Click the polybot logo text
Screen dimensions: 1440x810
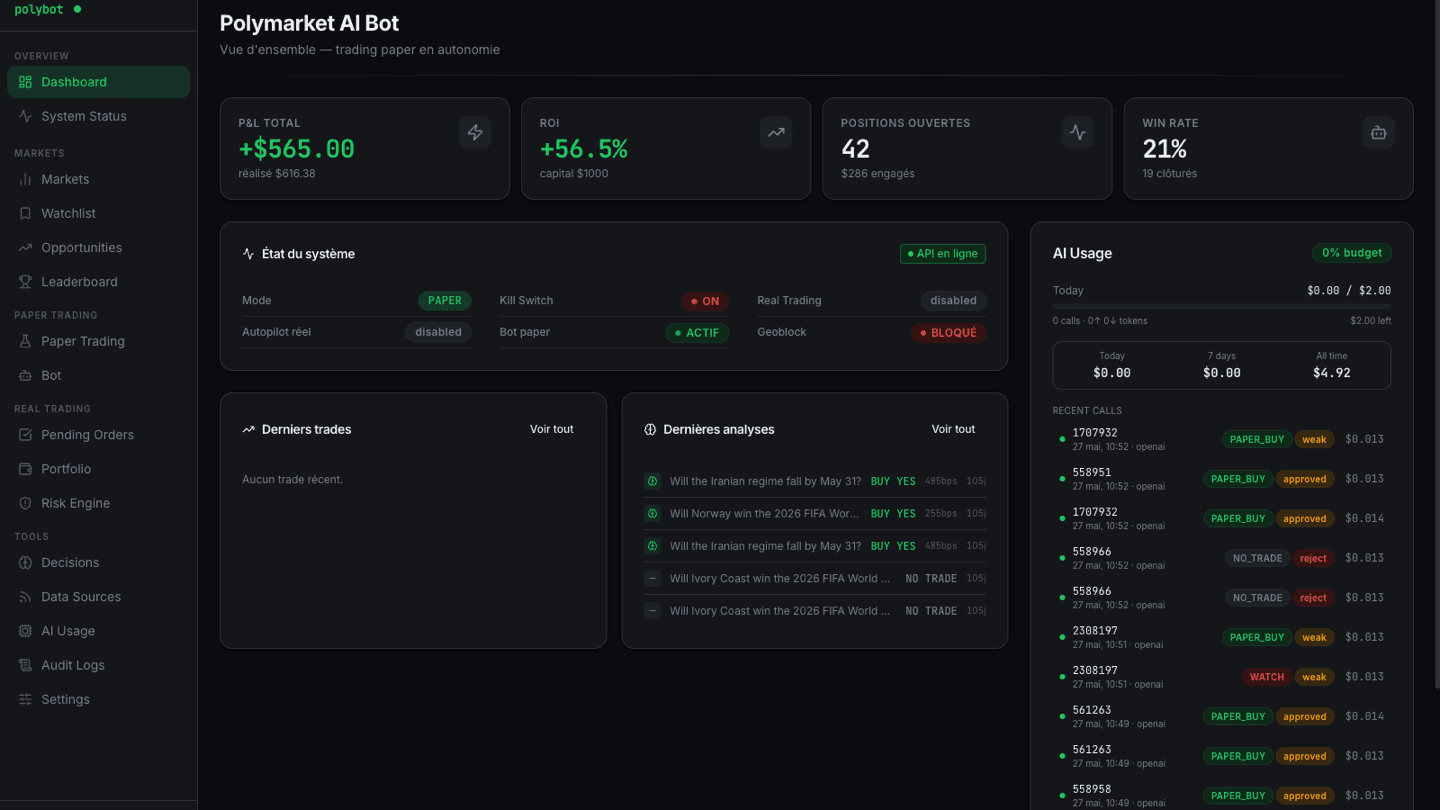click(39, 9)
